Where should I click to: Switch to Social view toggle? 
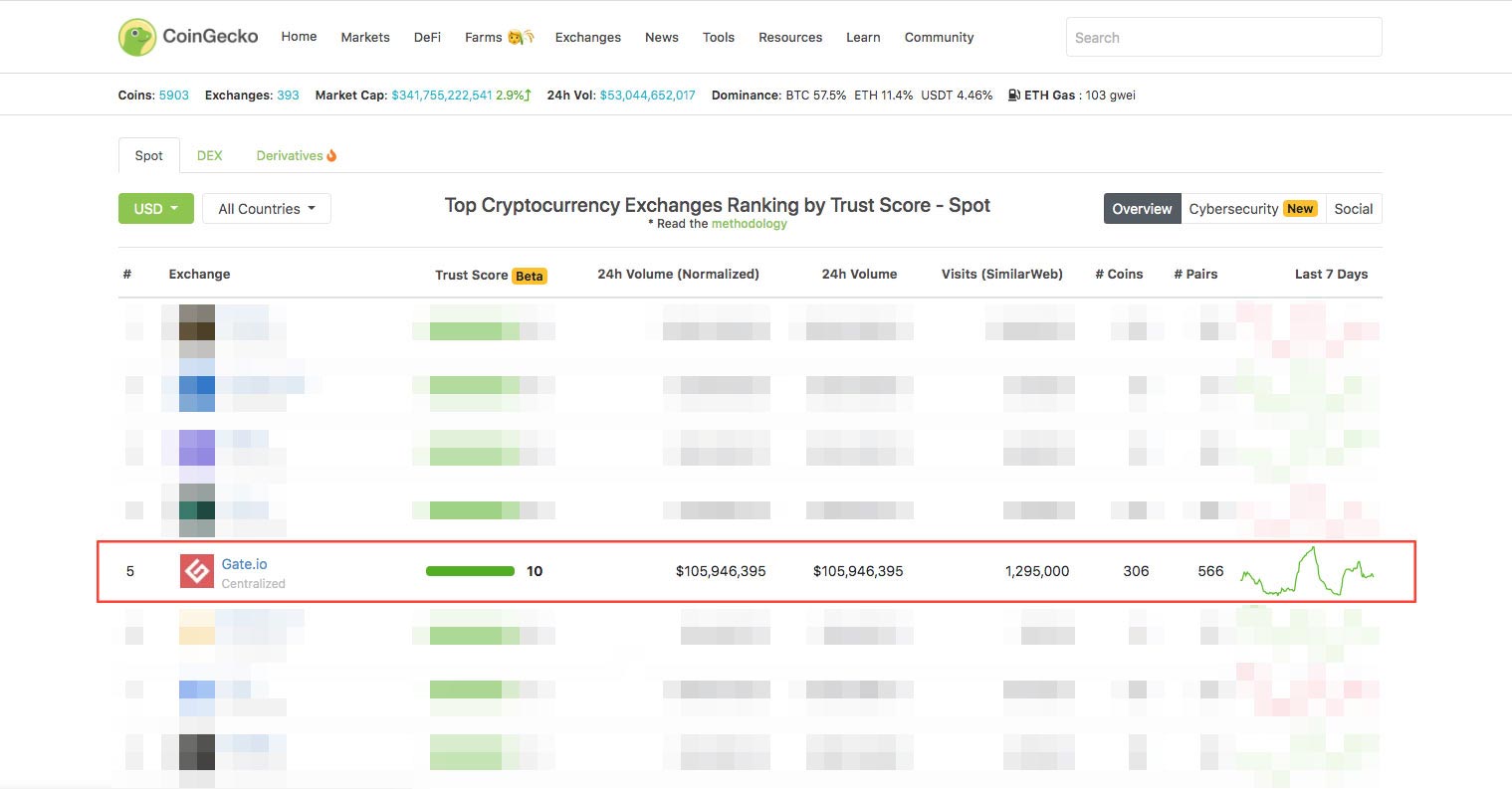tap(1353, 209)
